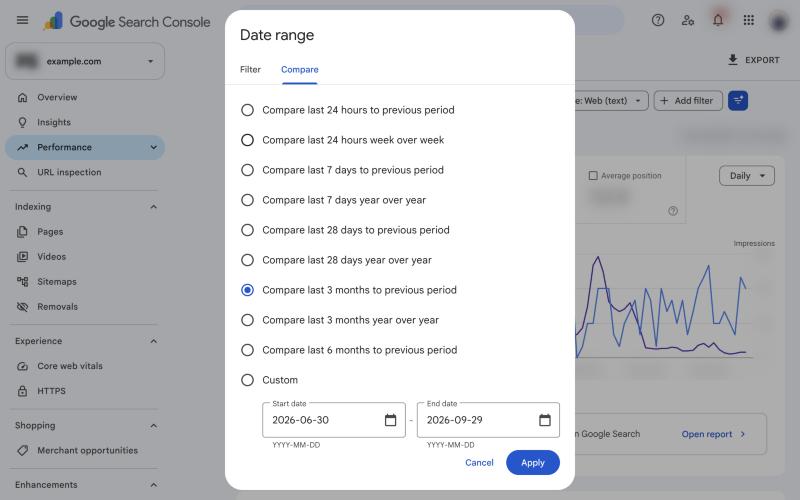Click the Pages icon in Indexing
Image resolution: width=800 pixels, height=500 pixels.
click(22, 232)
